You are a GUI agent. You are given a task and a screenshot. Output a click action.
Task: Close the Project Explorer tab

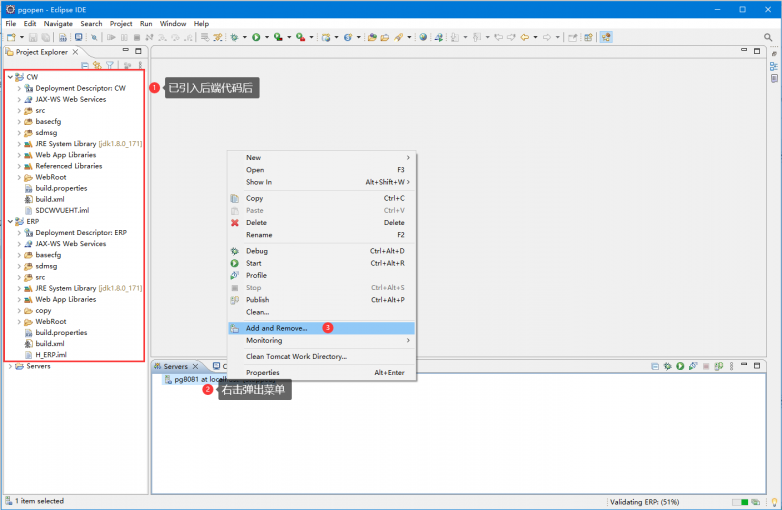click(75, 51)
